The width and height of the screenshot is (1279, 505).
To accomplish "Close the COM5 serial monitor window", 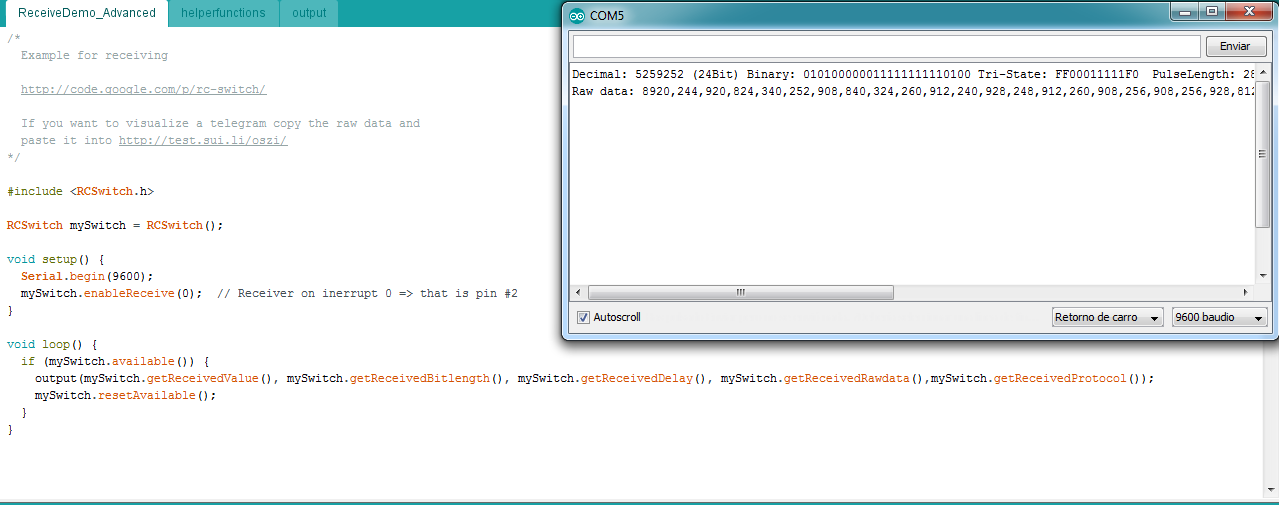I will [1248, 12].
